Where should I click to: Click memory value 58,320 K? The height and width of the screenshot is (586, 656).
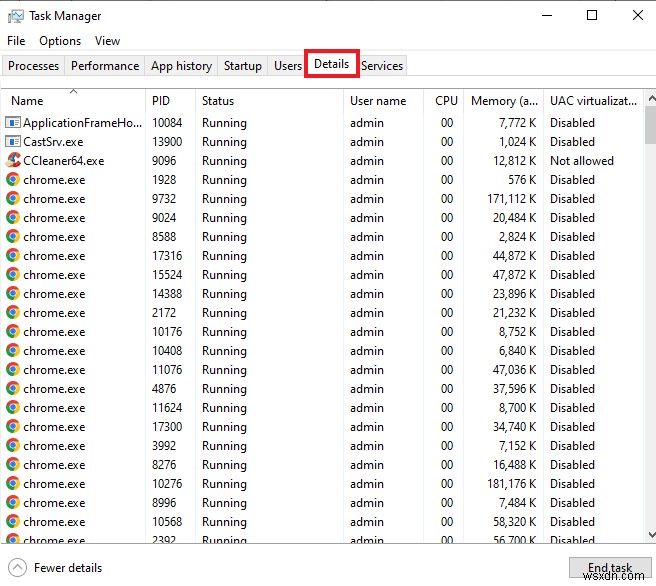[514, 522]
